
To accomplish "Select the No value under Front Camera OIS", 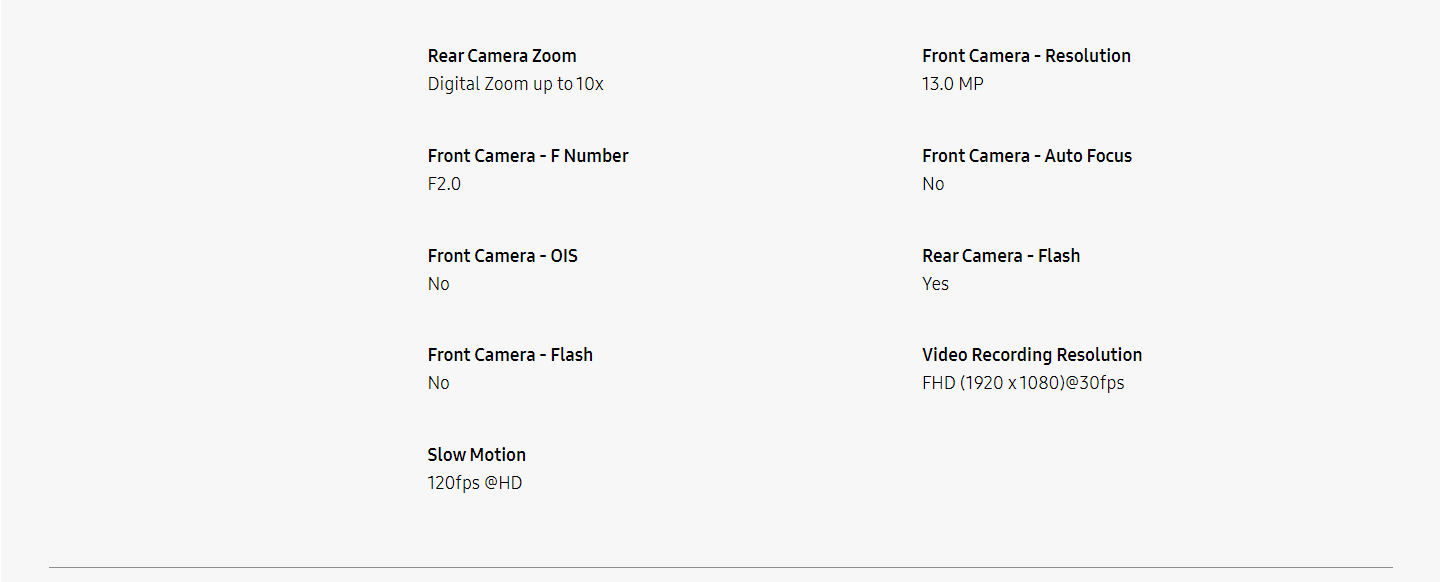I will click(x=439, y=284).
